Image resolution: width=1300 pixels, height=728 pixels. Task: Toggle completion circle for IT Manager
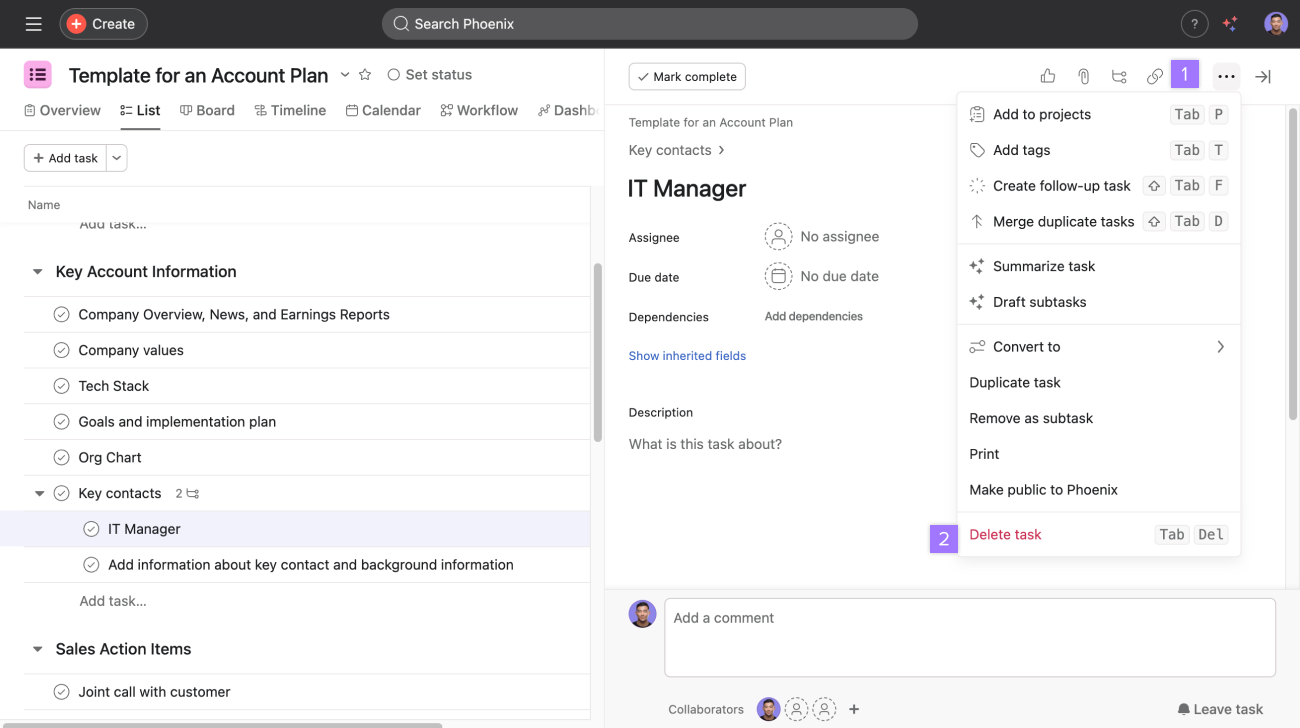[x=91, y=529]
